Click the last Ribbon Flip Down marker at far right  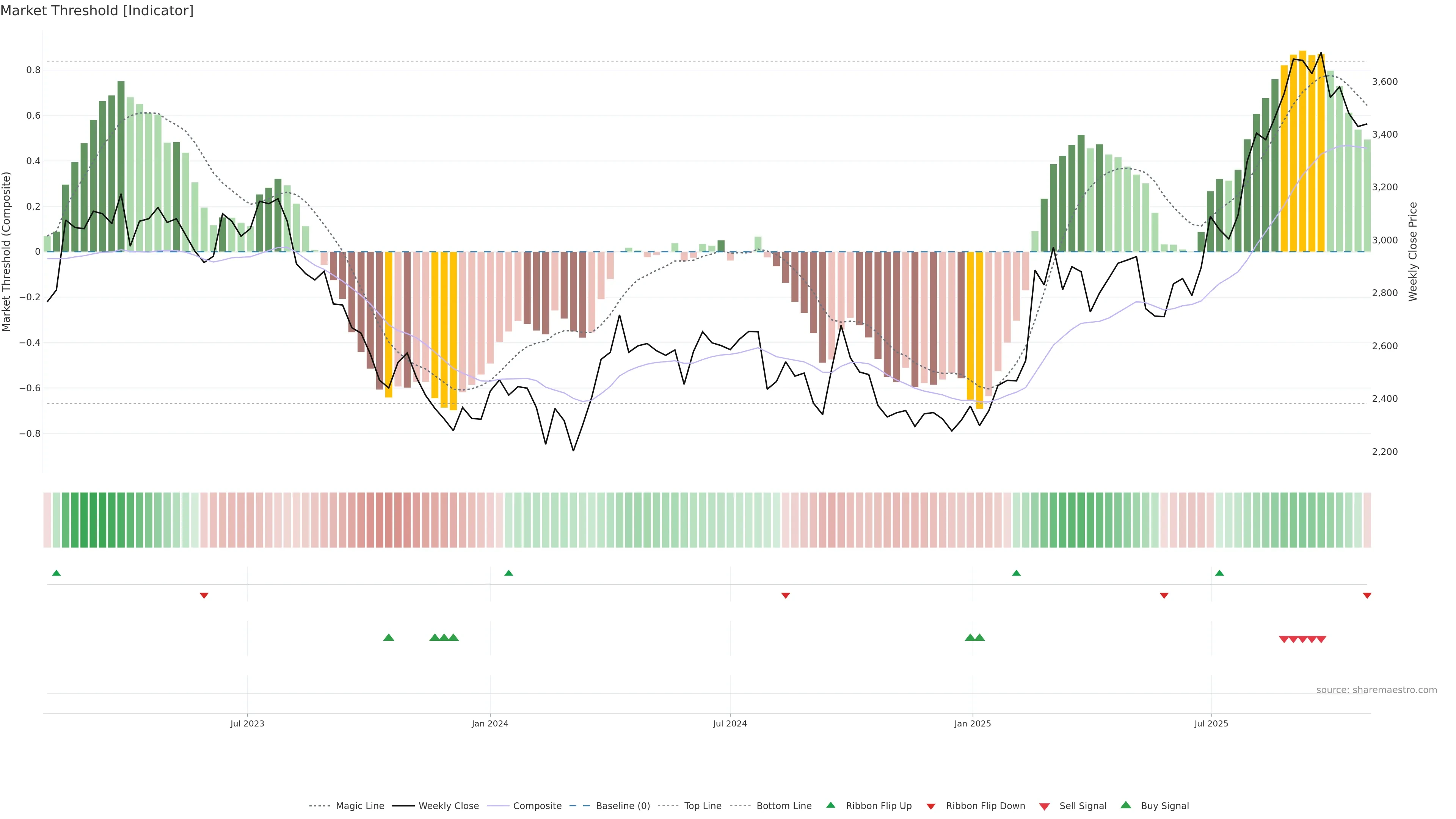[1367, 595]
